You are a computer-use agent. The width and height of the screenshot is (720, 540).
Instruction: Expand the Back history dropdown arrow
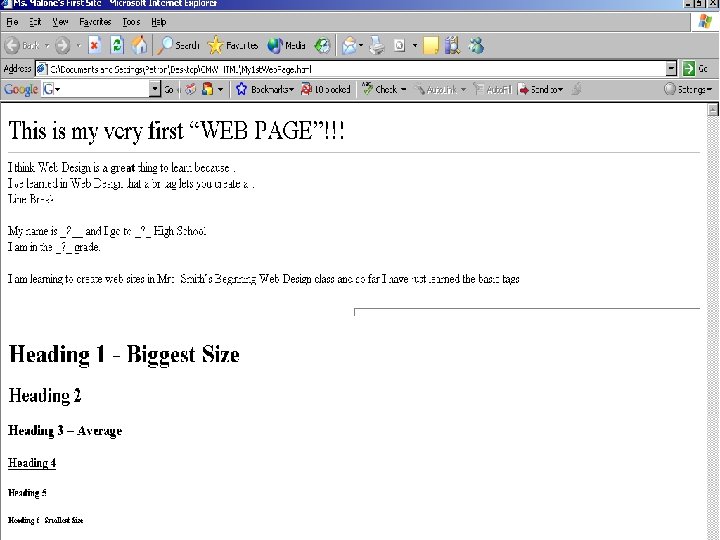[x=46, y=45]
